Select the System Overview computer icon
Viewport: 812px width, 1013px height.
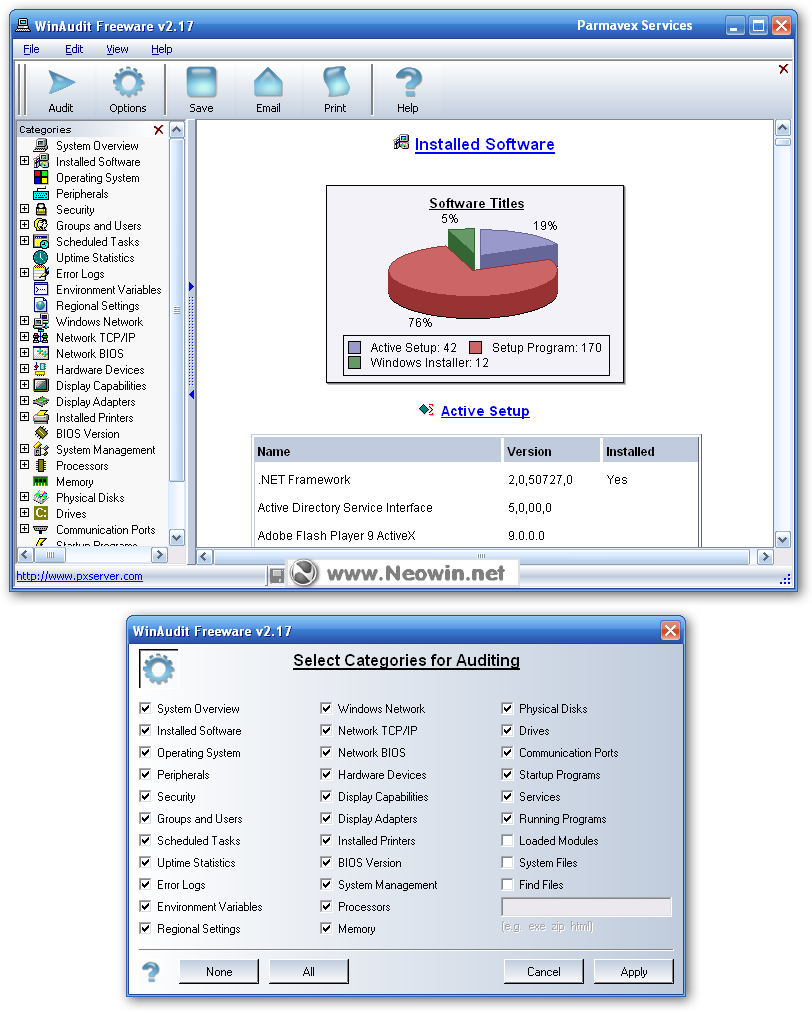[41, 145]
